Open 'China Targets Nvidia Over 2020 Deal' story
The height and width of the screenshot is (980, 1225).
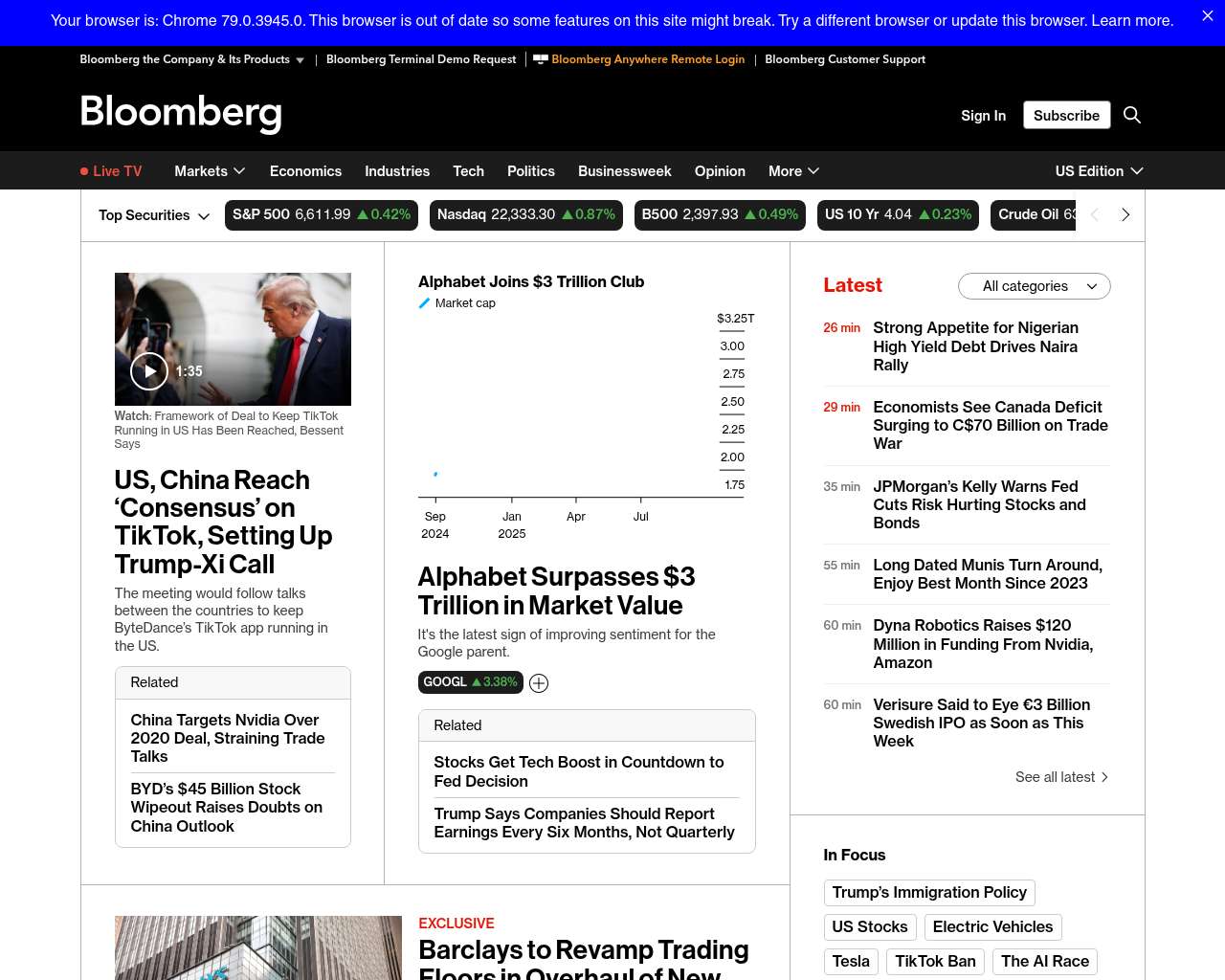click(x=228, y=738)
